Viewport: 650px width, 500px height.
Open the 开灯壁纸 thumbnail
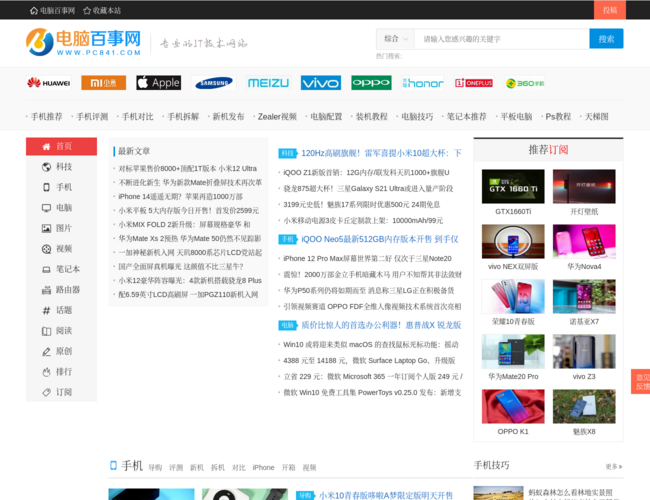coord(584,187)
